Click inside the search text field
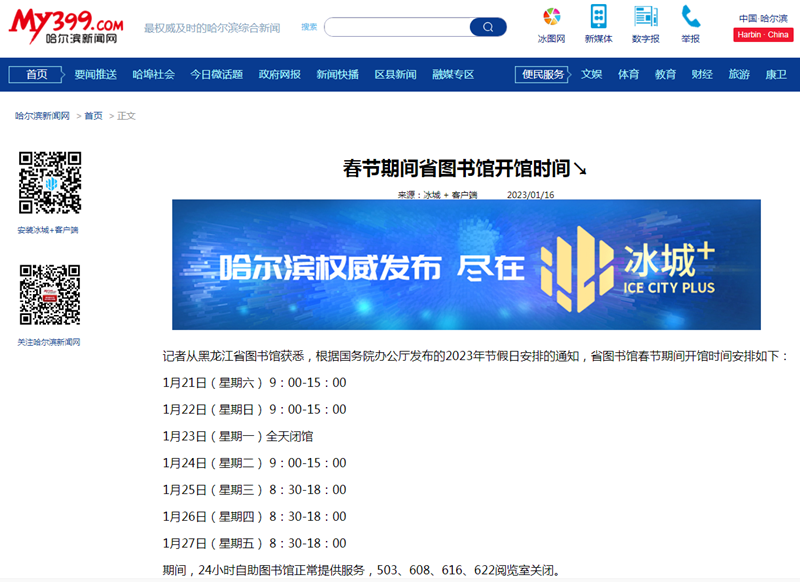800x582 pixels. 397,27
